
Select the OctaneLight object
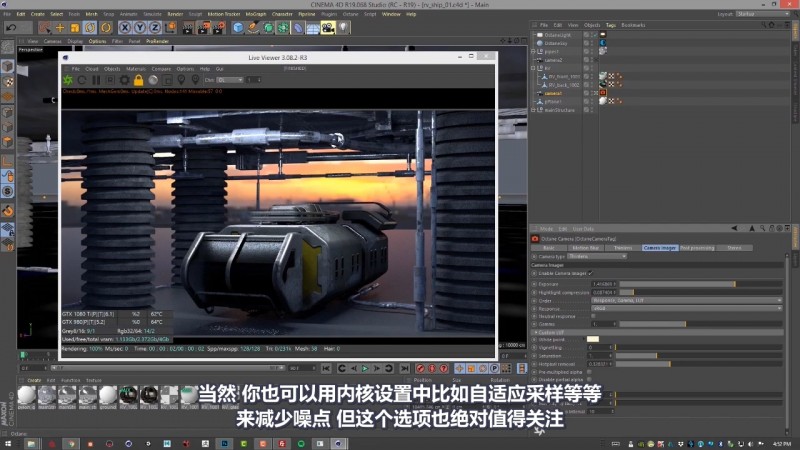click(x=557, y=35)
